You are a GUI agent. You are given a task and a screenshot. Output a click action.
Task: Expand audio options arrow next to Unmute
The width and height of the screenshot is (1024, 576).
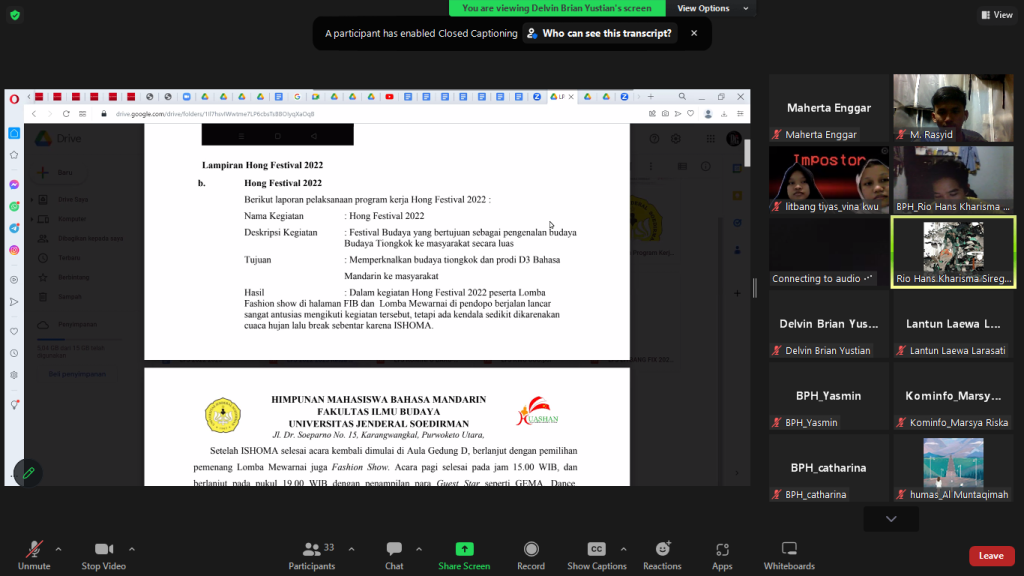58,549
